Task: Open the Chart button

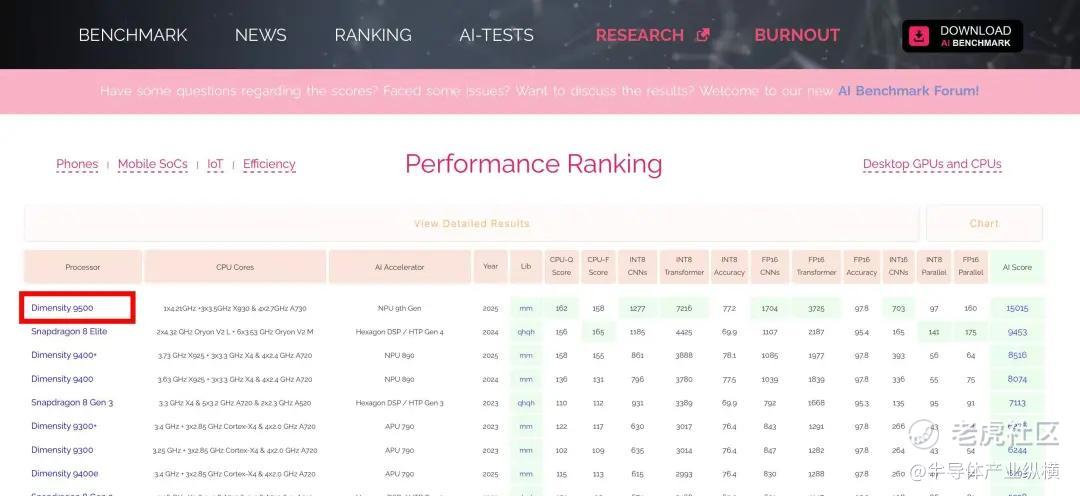Action: (x=984, y=223)
